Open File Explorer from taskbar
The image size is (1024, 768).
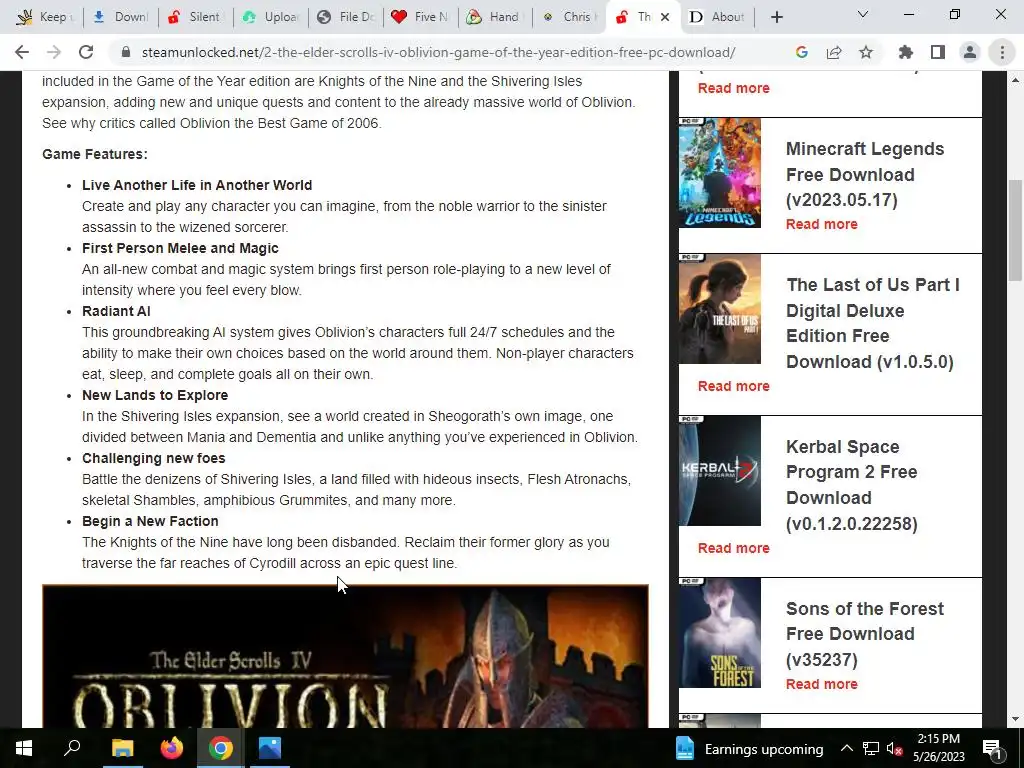(x=122, y=748)
